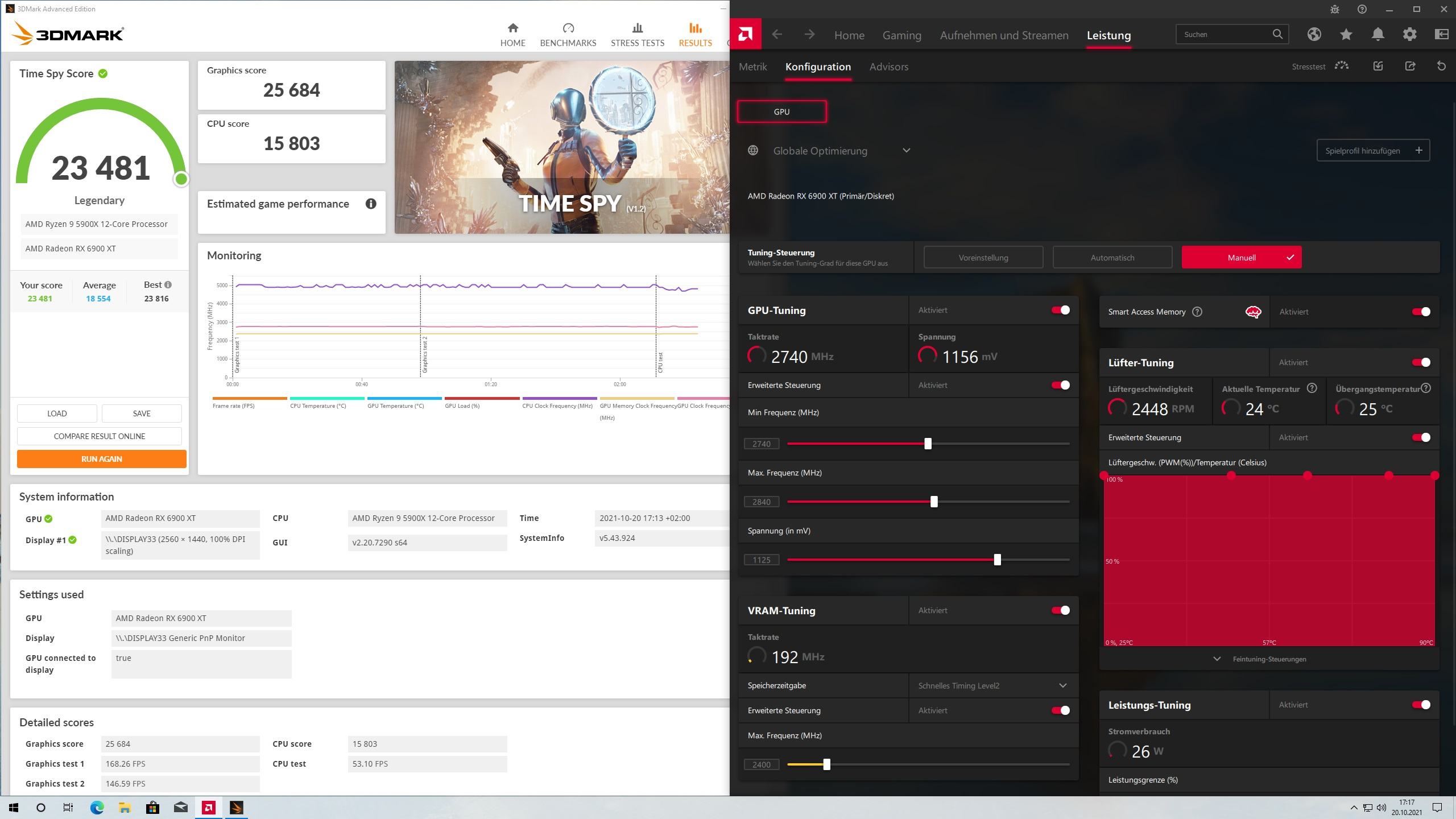Toggle the sidebar panel icon in Radeon header

tap(1441, 35)
